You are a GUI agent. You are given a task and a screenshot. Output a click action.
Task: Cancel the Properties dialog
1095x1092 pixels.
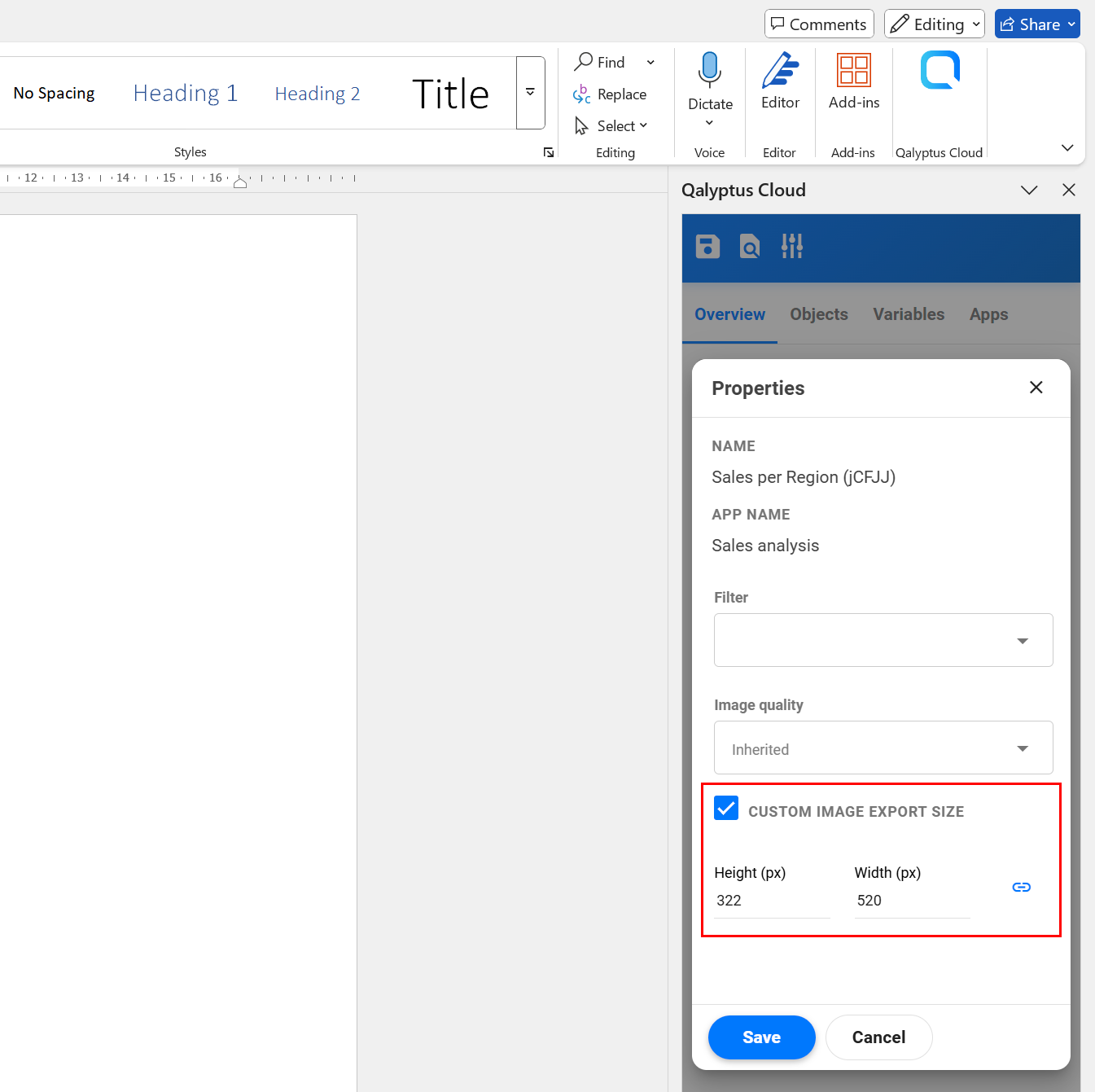878,1037
